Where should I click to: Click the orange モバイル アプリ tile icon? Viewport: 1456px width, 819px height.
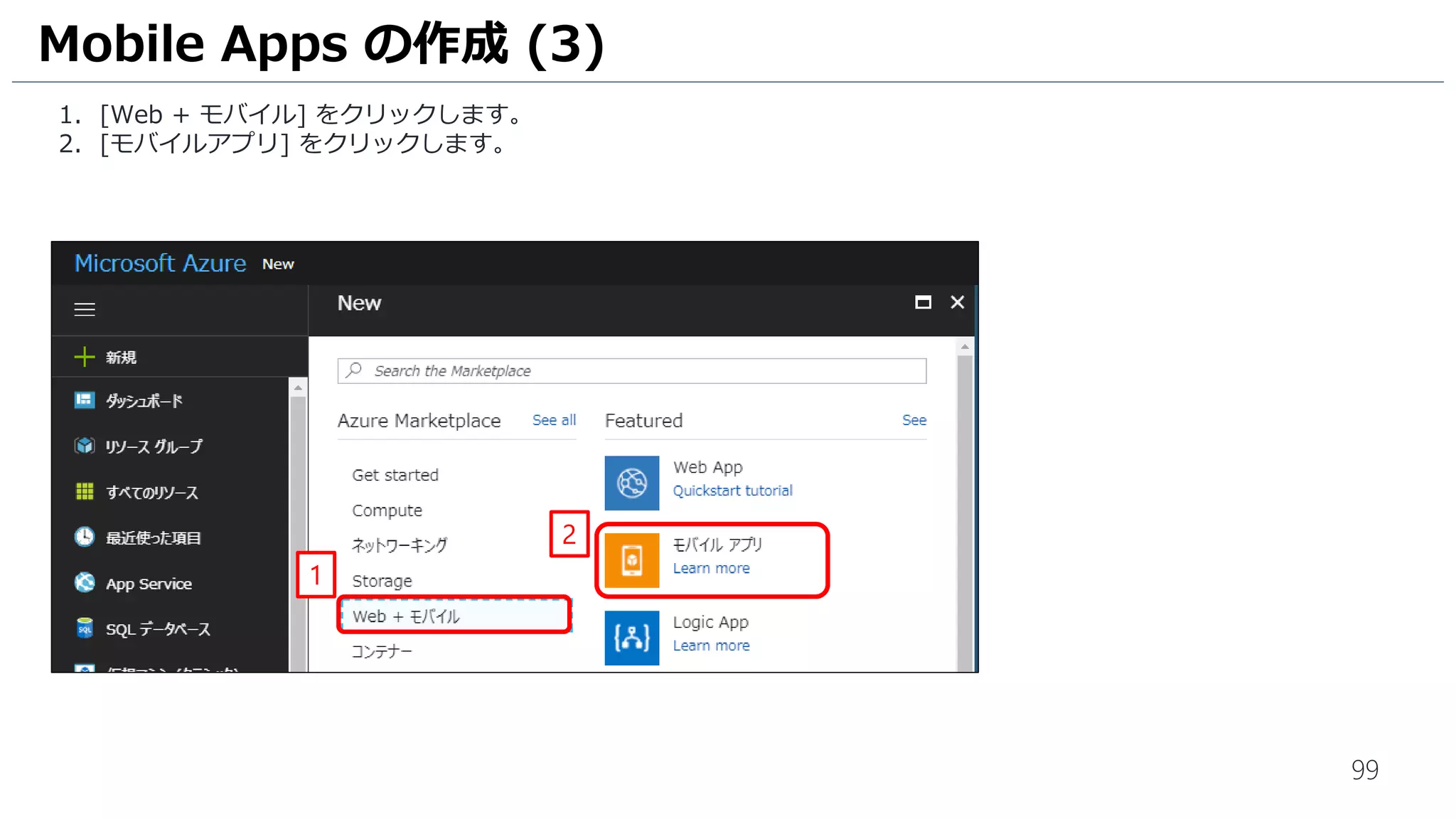click(x=632, y=560)
